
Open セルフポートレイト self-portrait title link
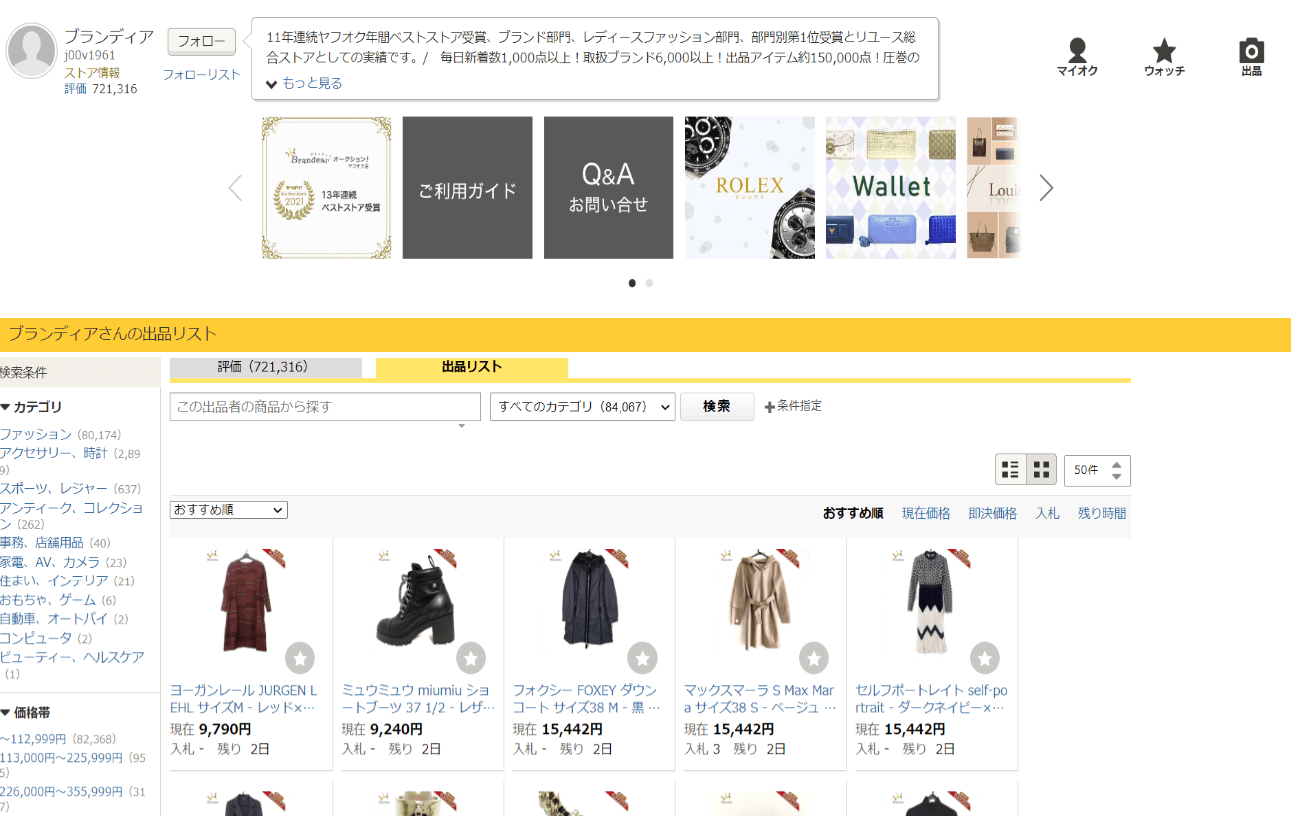931,699
